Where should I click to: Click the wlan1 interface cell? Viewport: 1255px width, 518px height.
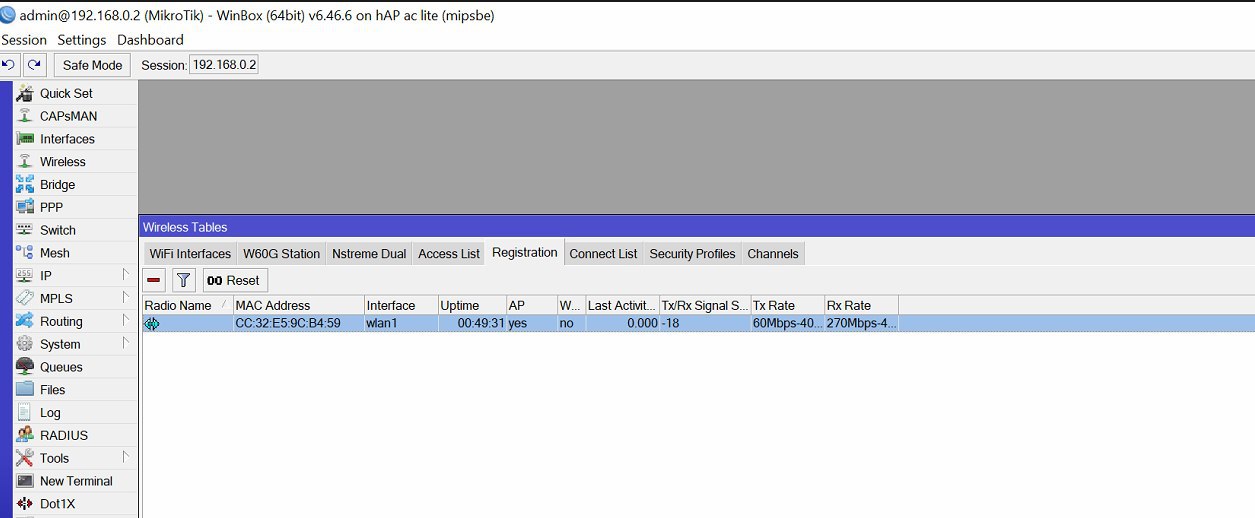[x=401, y=324]
